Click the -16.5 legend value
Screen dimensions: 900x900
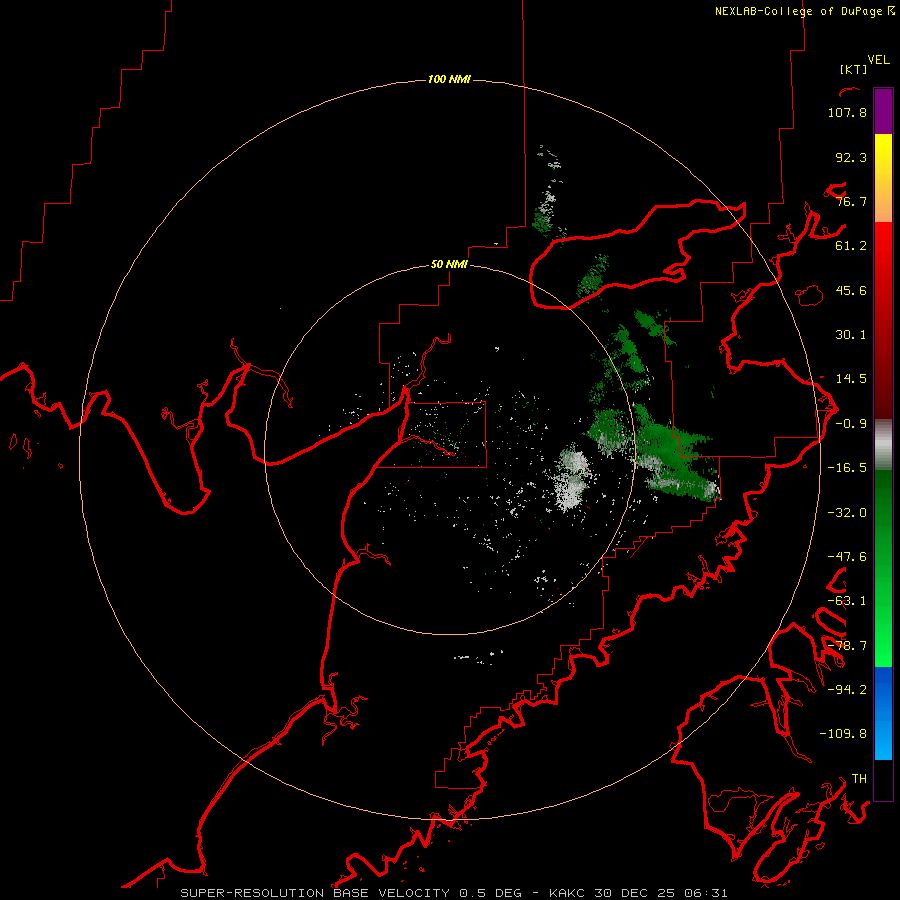(847, 468)
